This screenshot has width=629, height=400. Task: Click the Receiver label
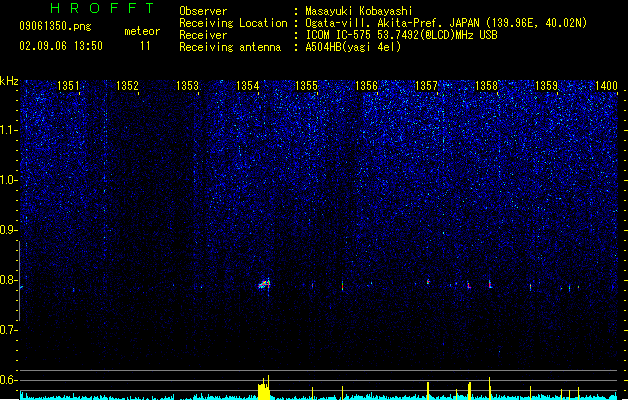tap(203, 35)
